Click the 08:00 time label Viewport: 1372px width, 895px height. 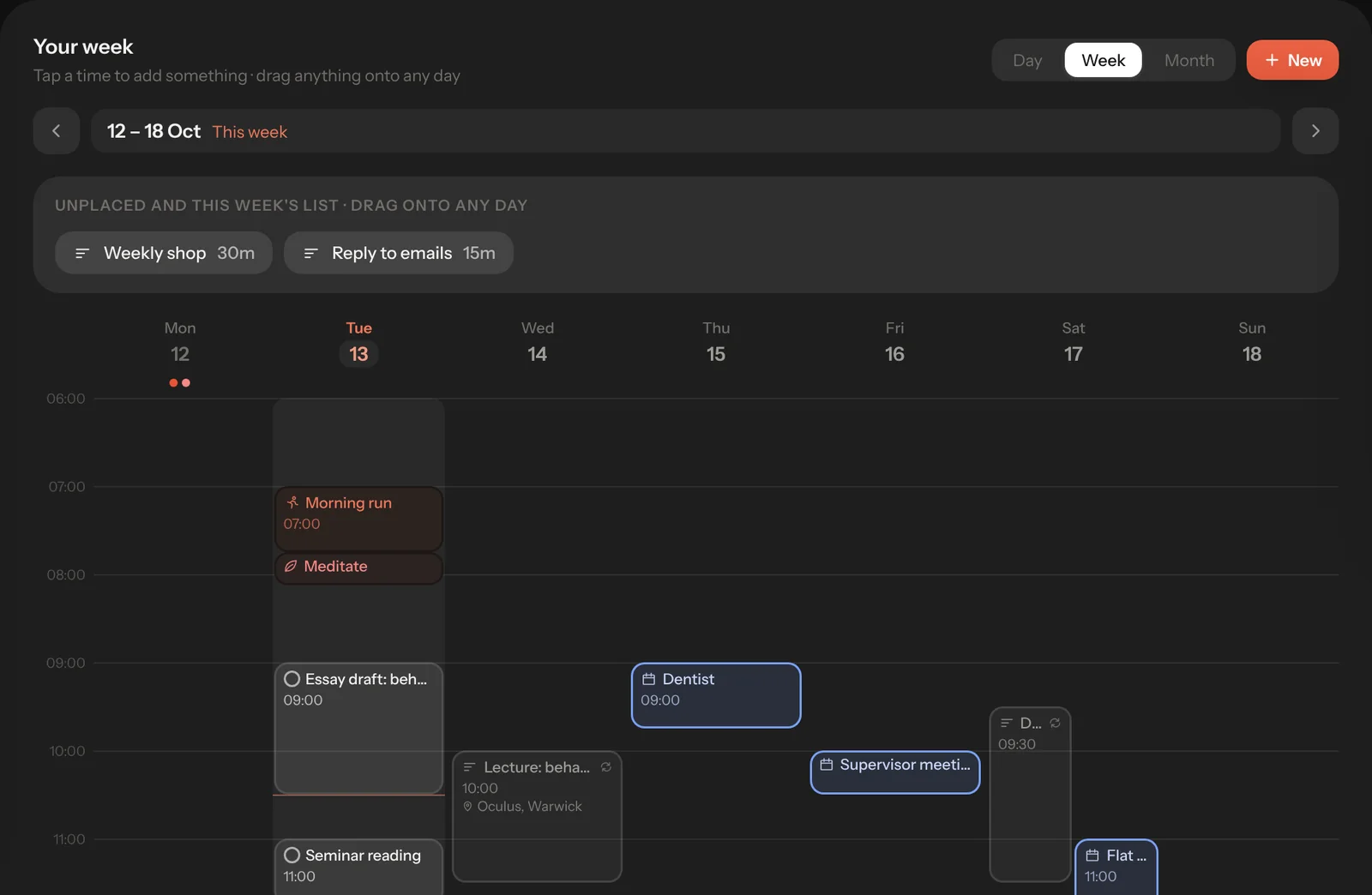coord(66,575)
